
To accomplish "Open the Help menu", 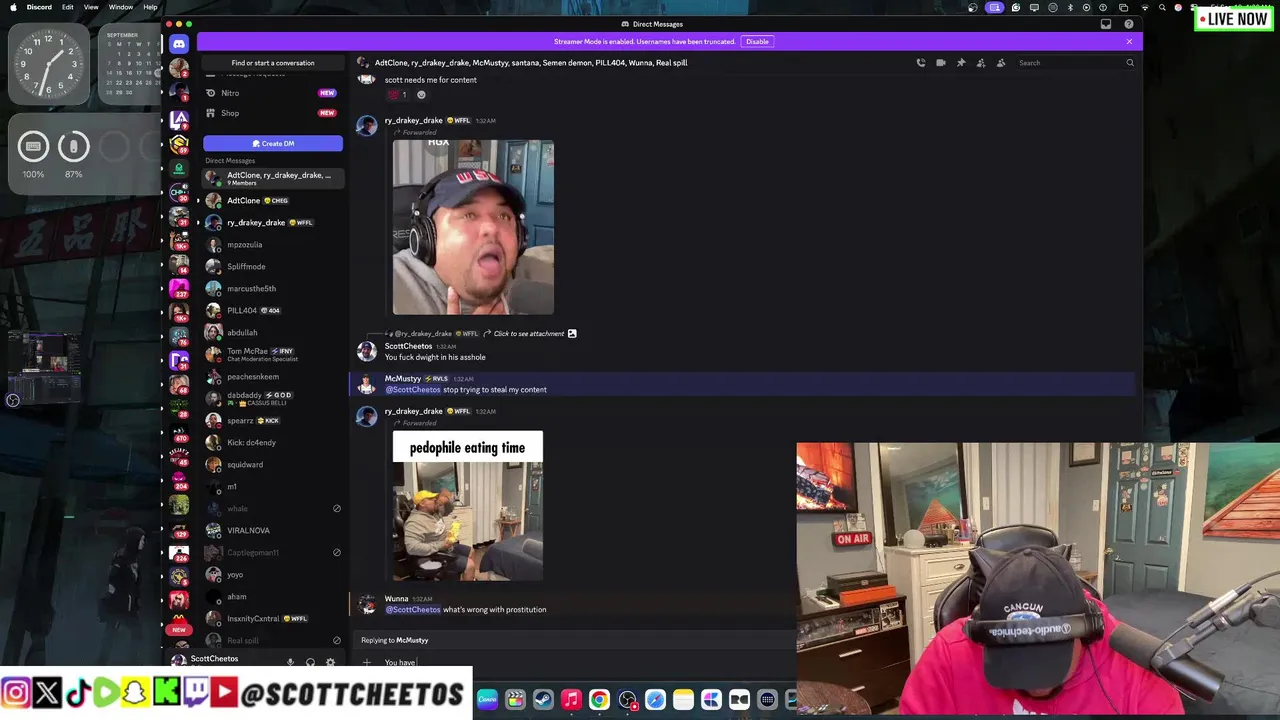I will click(x=150, y=7).
